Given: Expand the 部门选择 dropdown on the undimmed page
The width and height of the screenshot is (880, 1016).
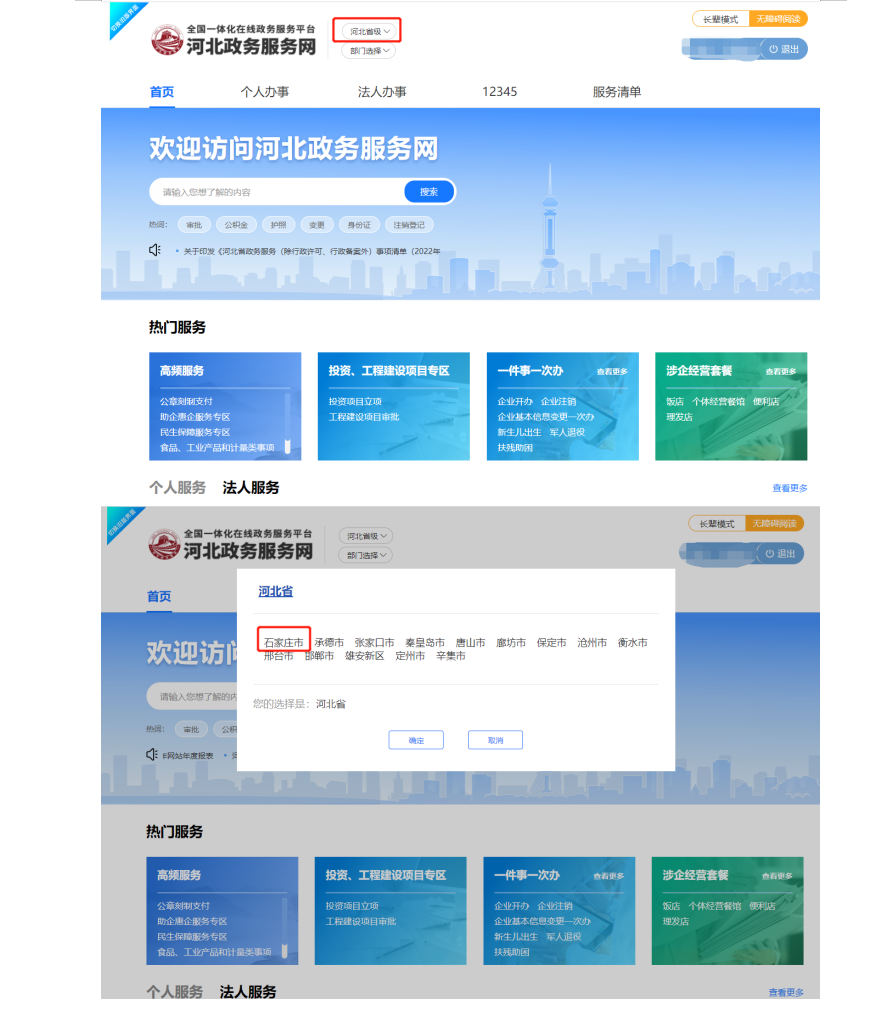Looking at the screenshot, I should (368, 51).
